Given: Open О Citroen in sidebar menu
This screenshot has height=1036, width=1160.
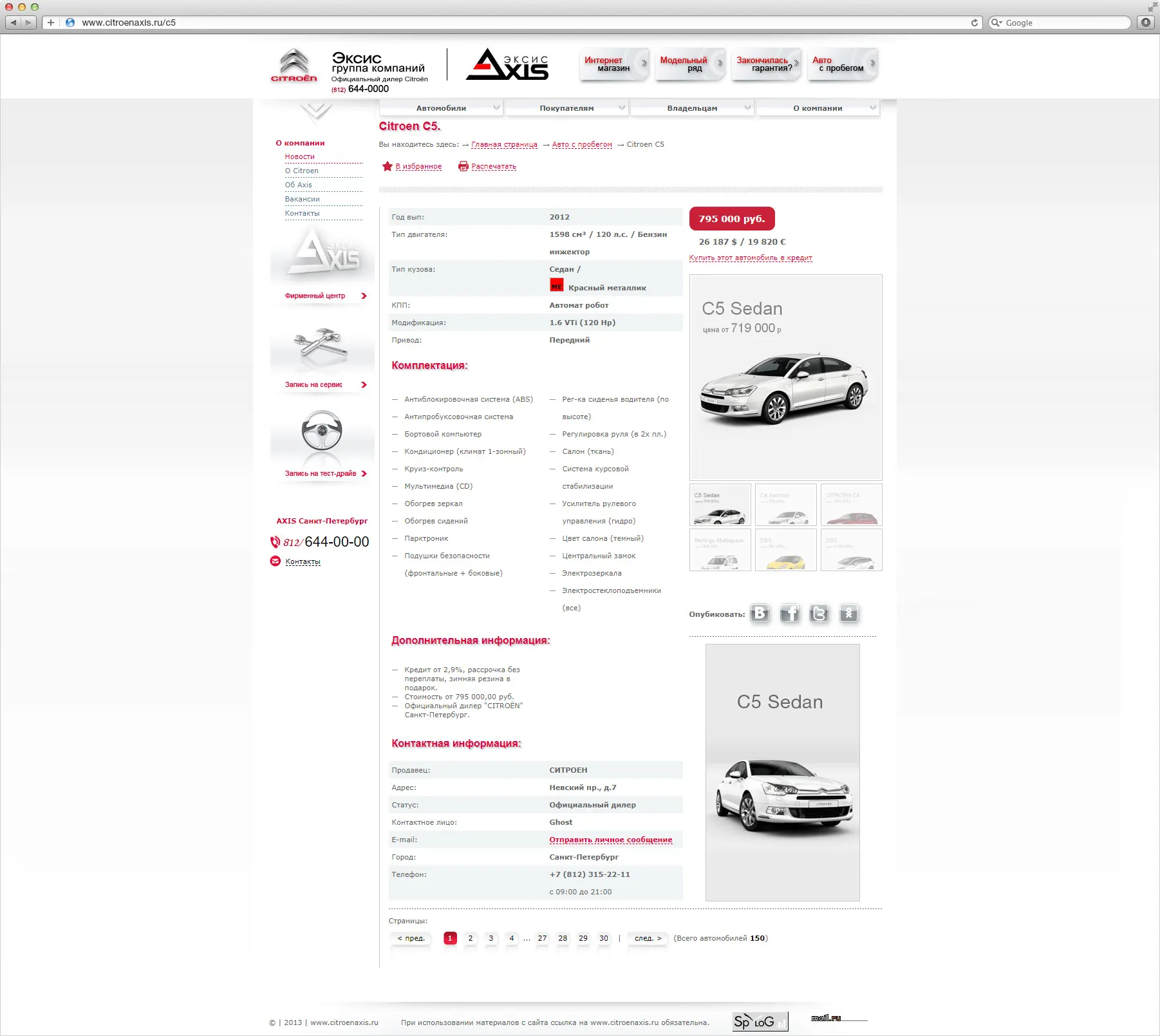Looking at the screenshot, I should tap(302, 171).
